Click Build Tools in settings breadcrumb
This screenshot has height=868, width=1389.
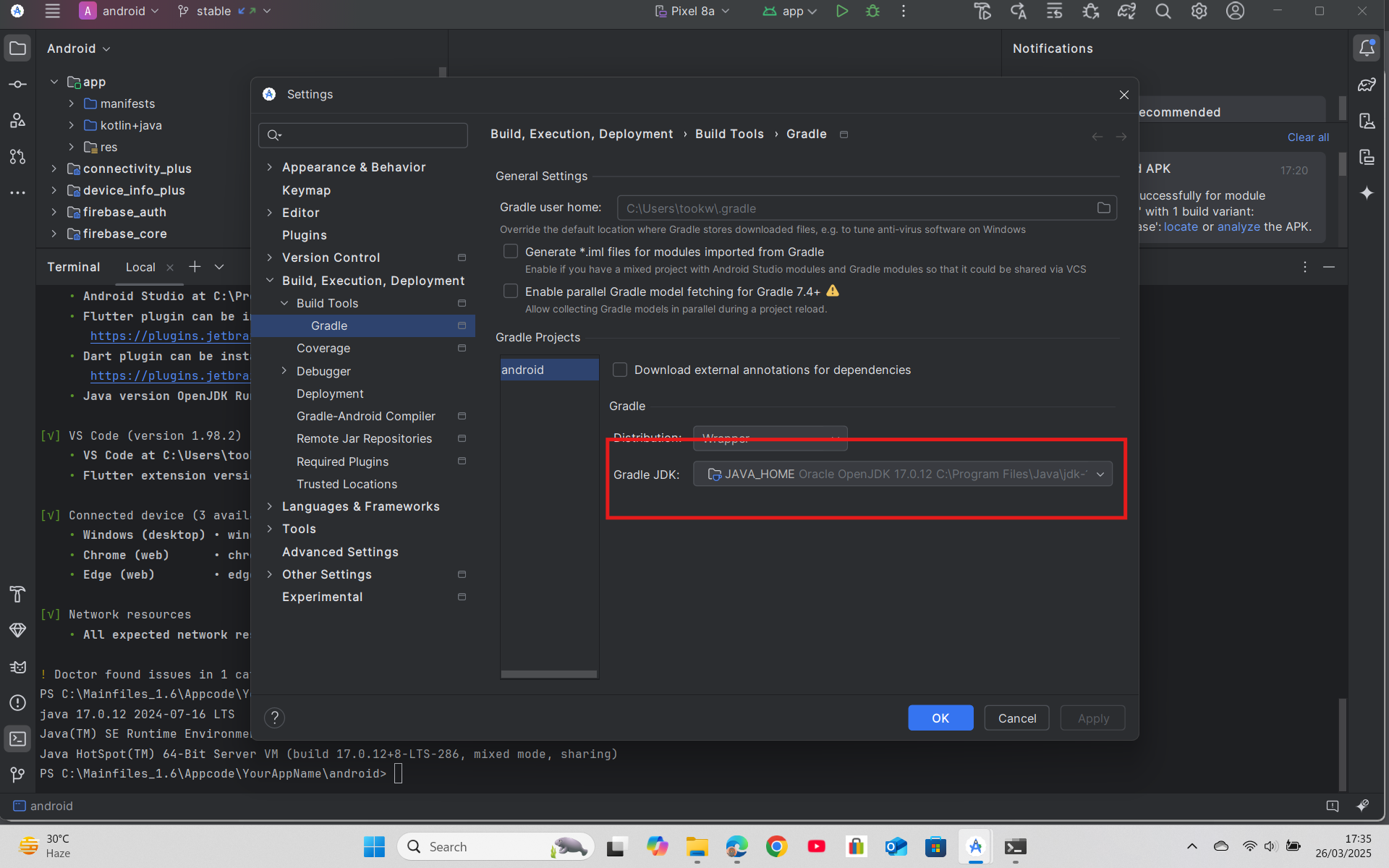tap(729, 134)
